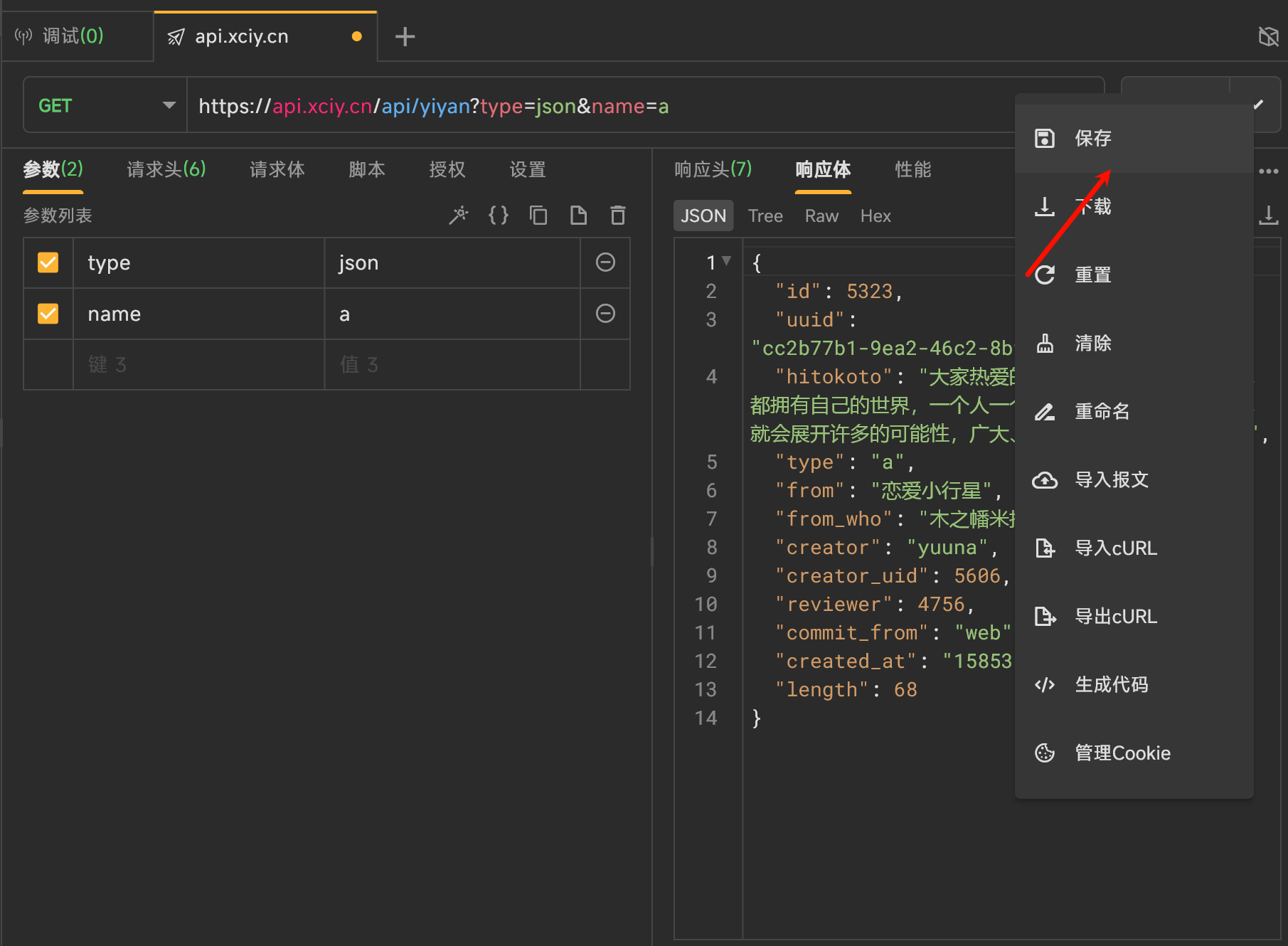Switch response view to Hex
Screen dimensions: 1288x946
875,216
